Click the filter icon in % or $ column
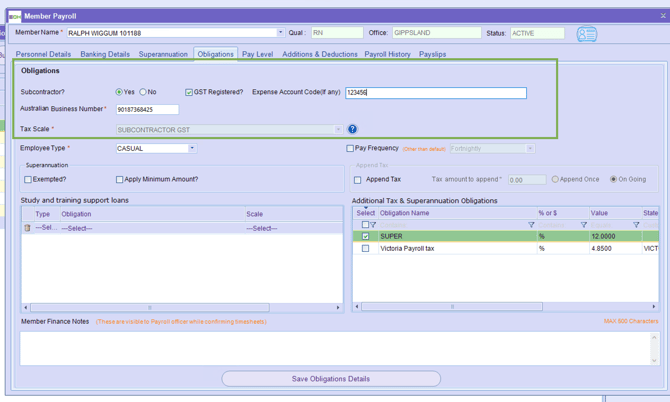Image resolution: width=670 pixels, height=402 pixels. point(584,225)
